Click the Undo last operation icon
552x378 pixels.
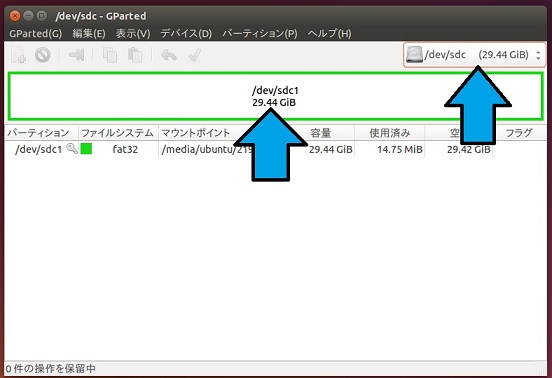click(x=169, y=55)
